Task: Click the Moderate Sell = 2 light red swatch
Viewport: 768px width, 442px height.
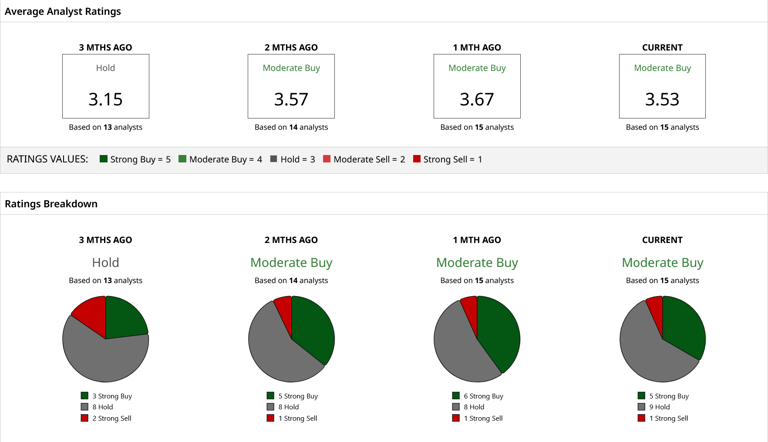Action: tap(327, 159)
